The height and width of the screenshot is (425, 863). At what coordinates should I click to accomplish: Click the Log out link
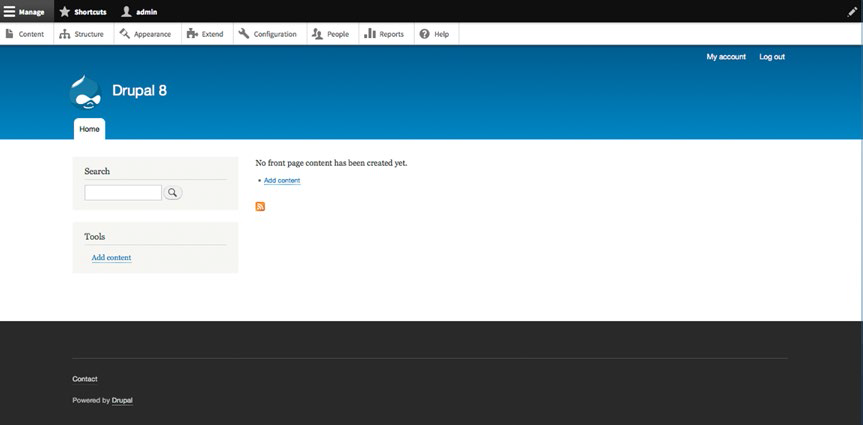tap(772, 57)
